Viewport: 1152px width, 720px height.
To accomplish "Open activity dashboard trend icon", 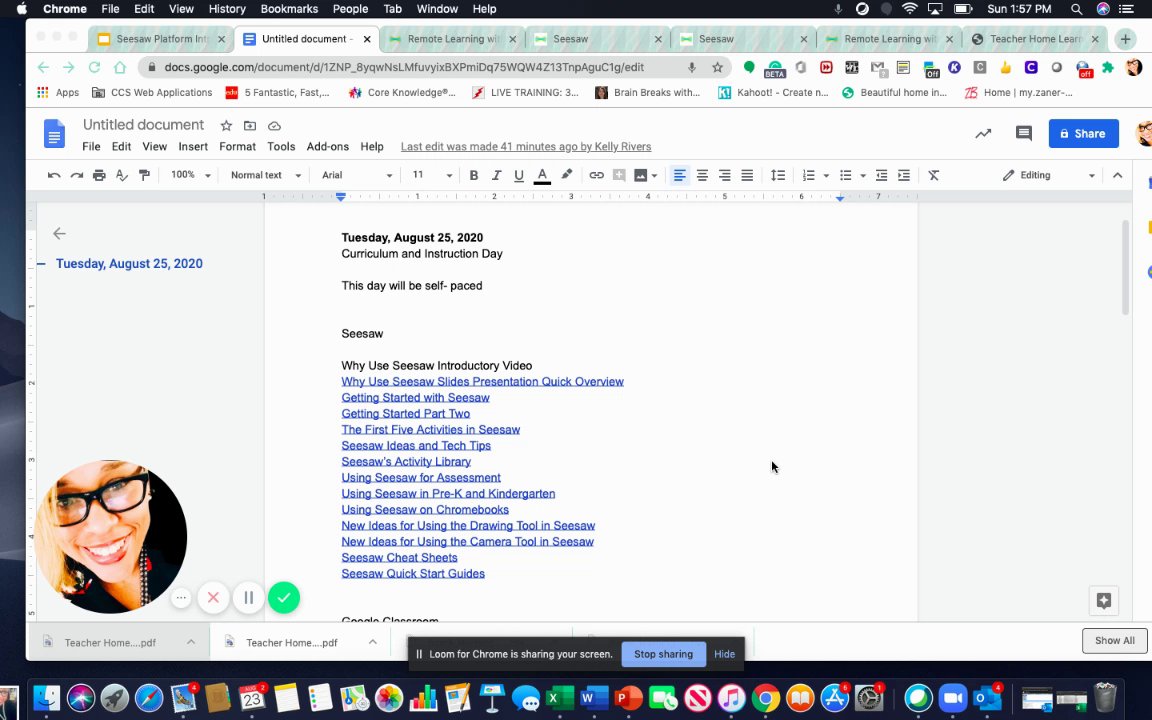I will click(983, 133).
